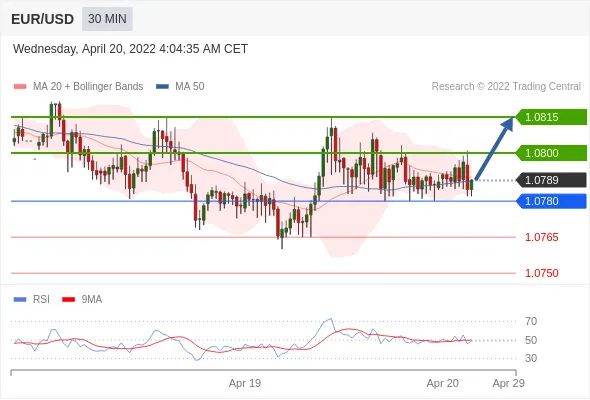Screen dimensions: 590x400
Task: Toggle the MA 50 legend swatch
Action: (x=162, y=87)
